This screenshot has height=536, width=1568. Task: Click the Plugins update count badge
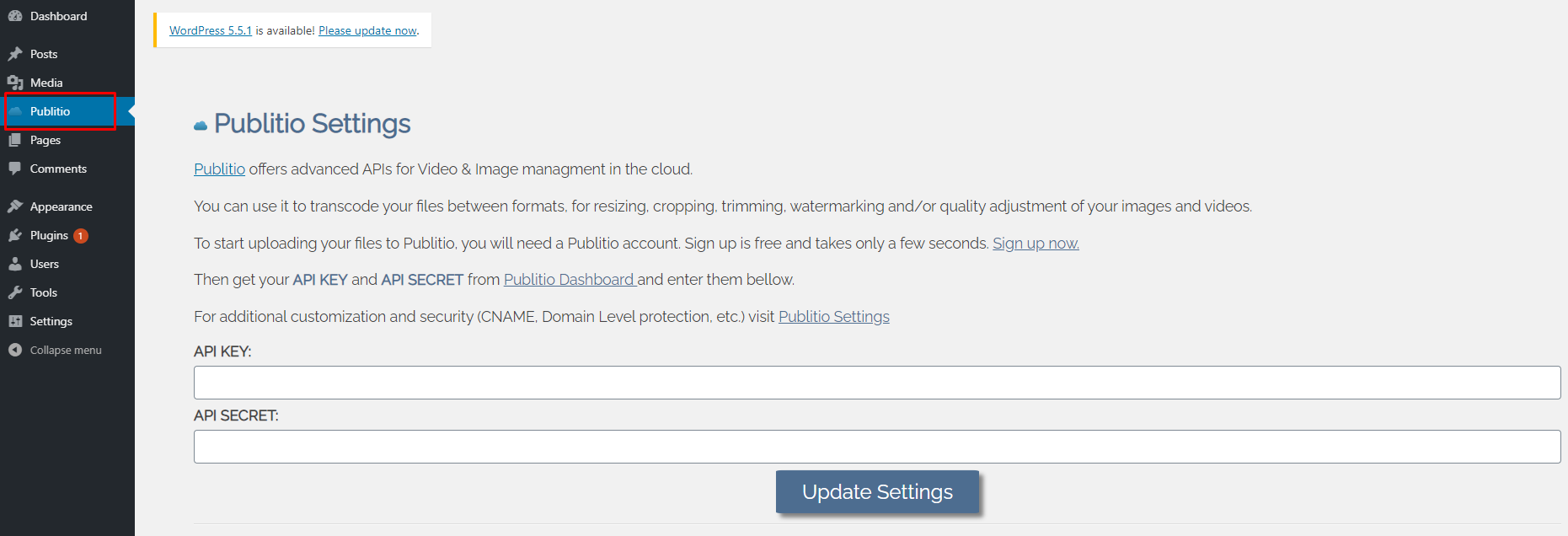click(x=81, y=236)
